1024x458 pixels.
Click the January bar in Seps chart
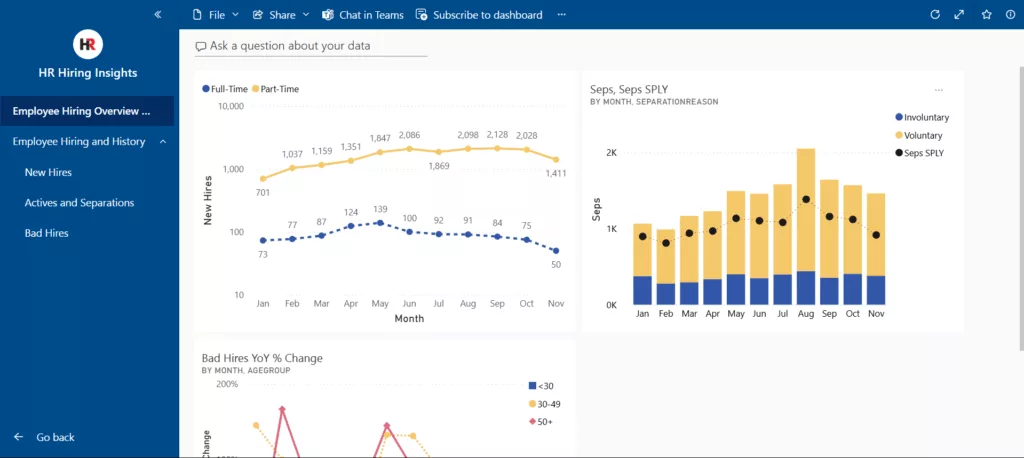pyautogui.click(x=642, y=264)
